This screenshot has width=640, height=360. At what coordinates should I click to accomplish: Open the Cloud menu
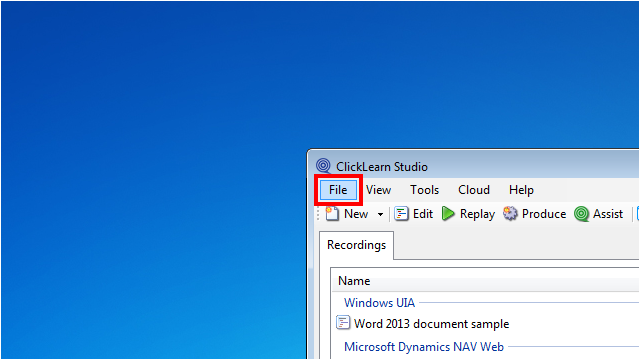[474, 190]
